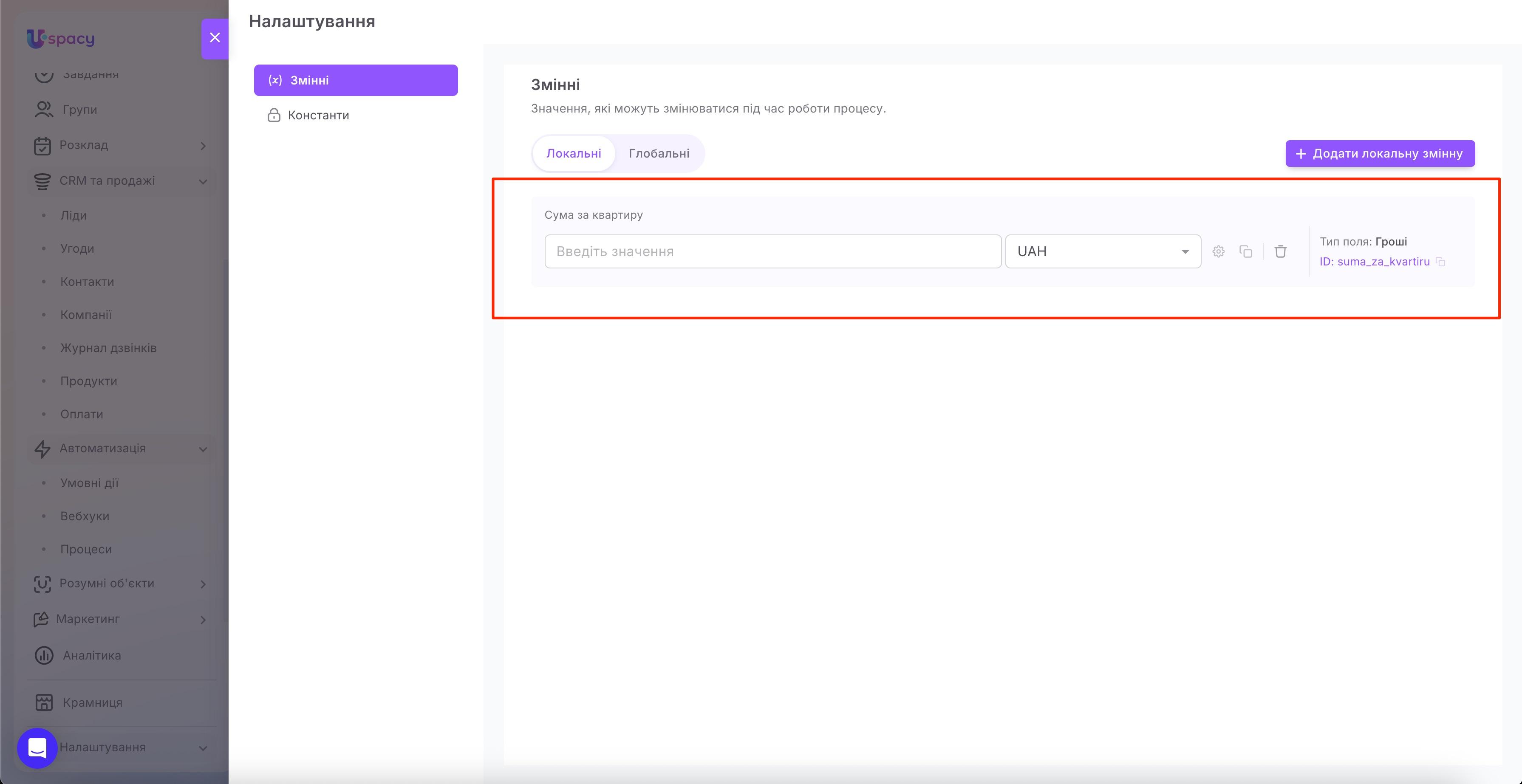Copy the suma_za_kvartiru ID icon
1522x784 pixels.
tap(1440, 262)
